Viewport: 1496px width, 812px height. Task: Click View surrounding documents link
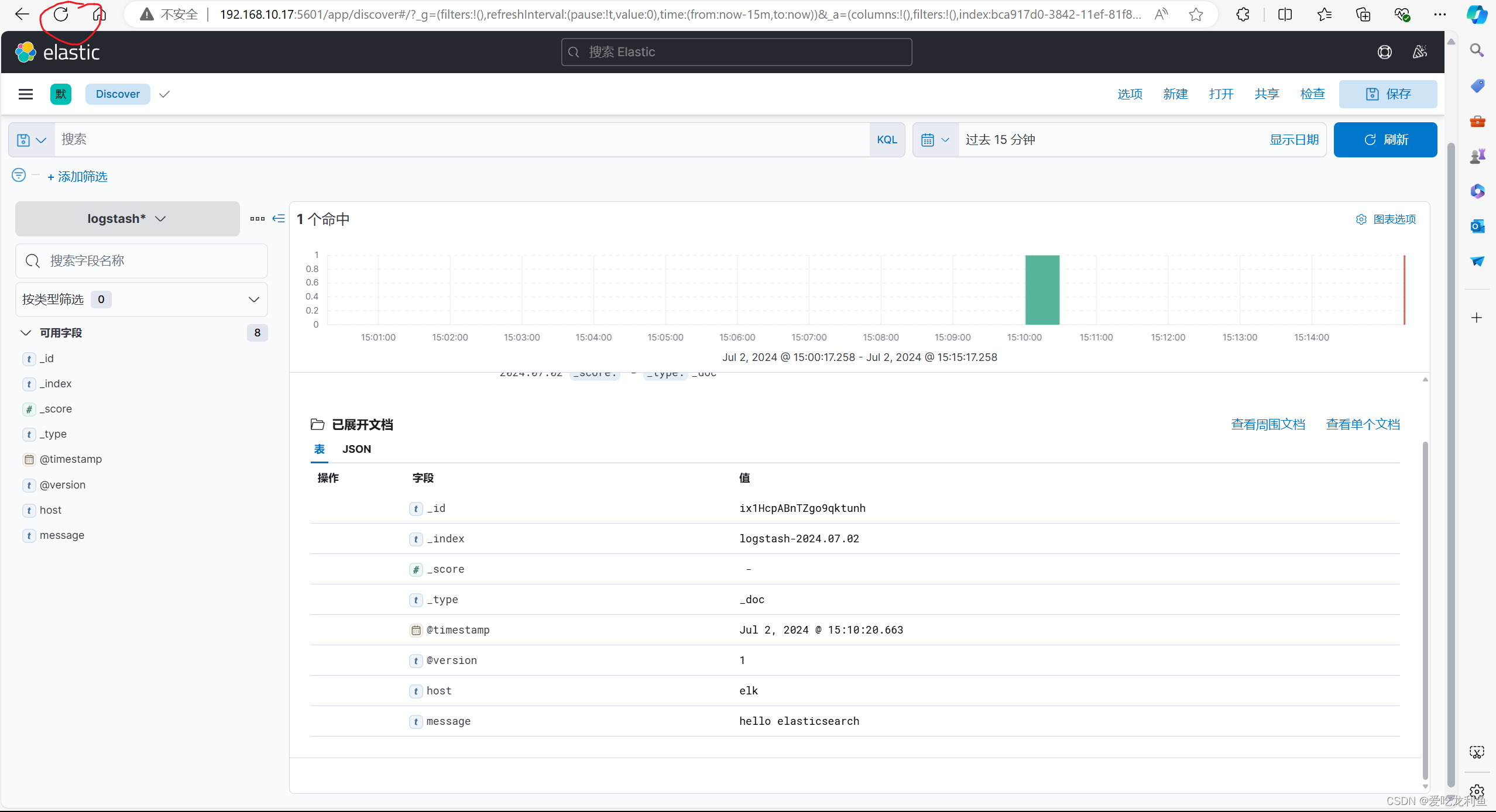tap(1268, 425)
